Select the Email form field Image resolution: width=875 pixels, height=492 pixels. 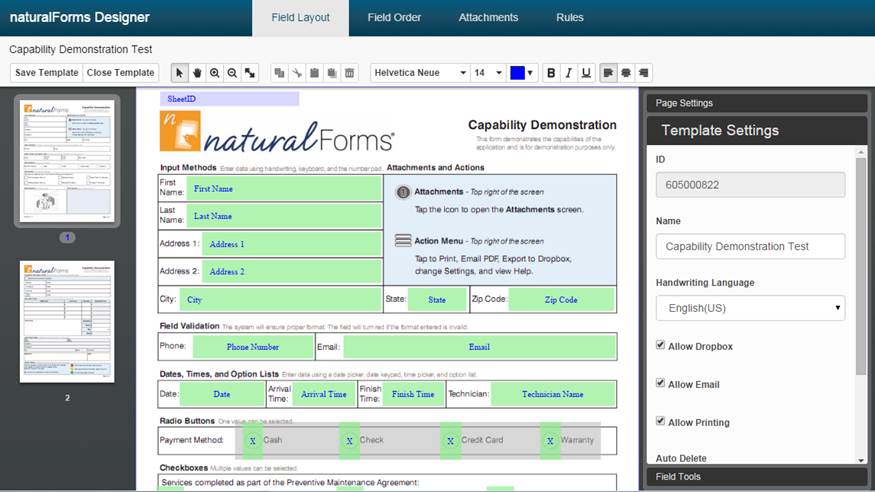pos(479,347)
